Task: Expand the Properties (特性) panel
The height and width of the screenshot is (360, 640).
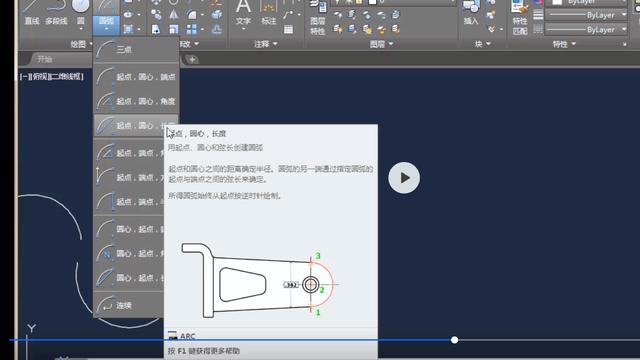Action: point(564,44)
